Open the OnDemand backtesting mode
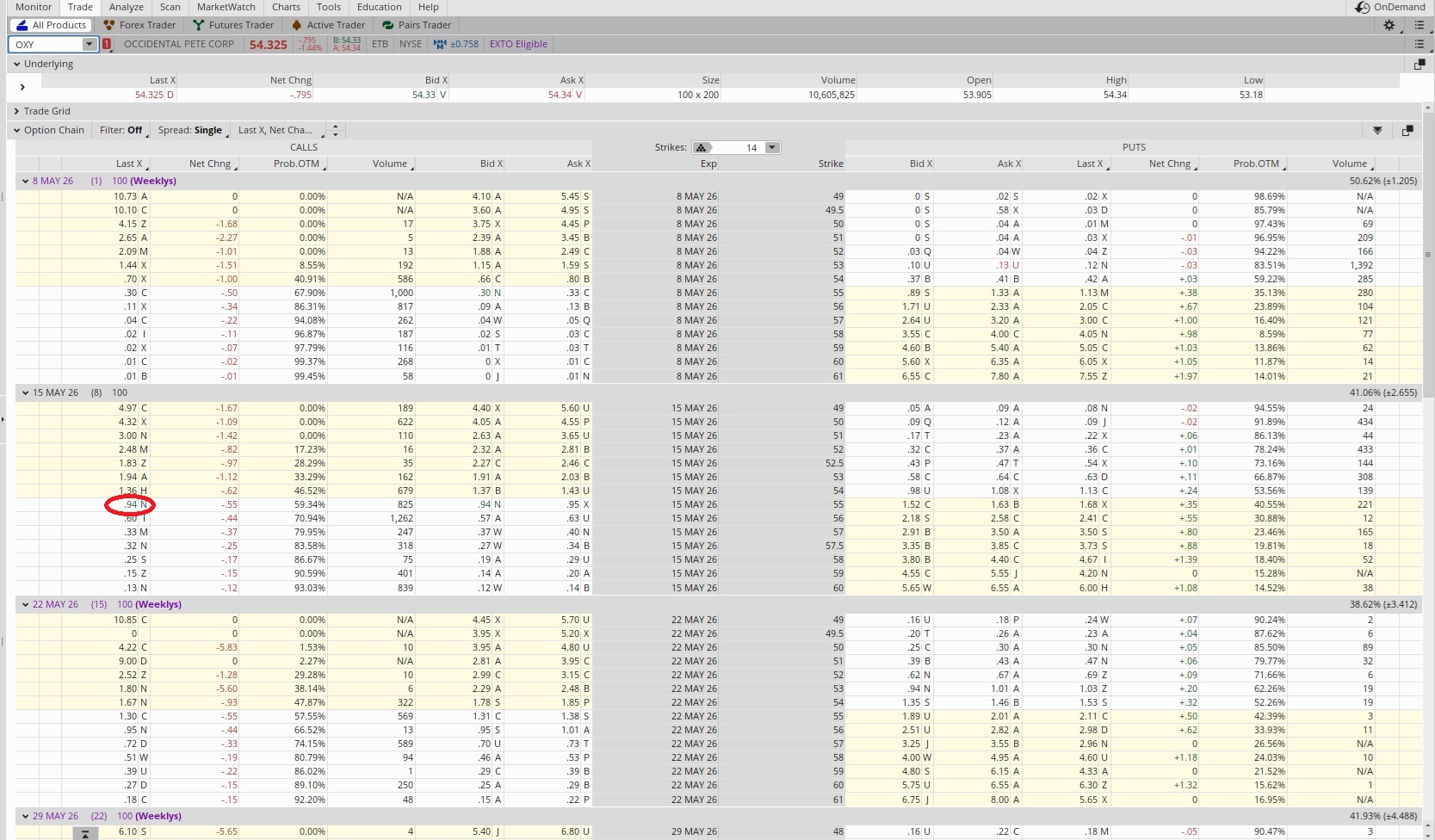This screenshot has height=840, width=1435. [1389, 7]
